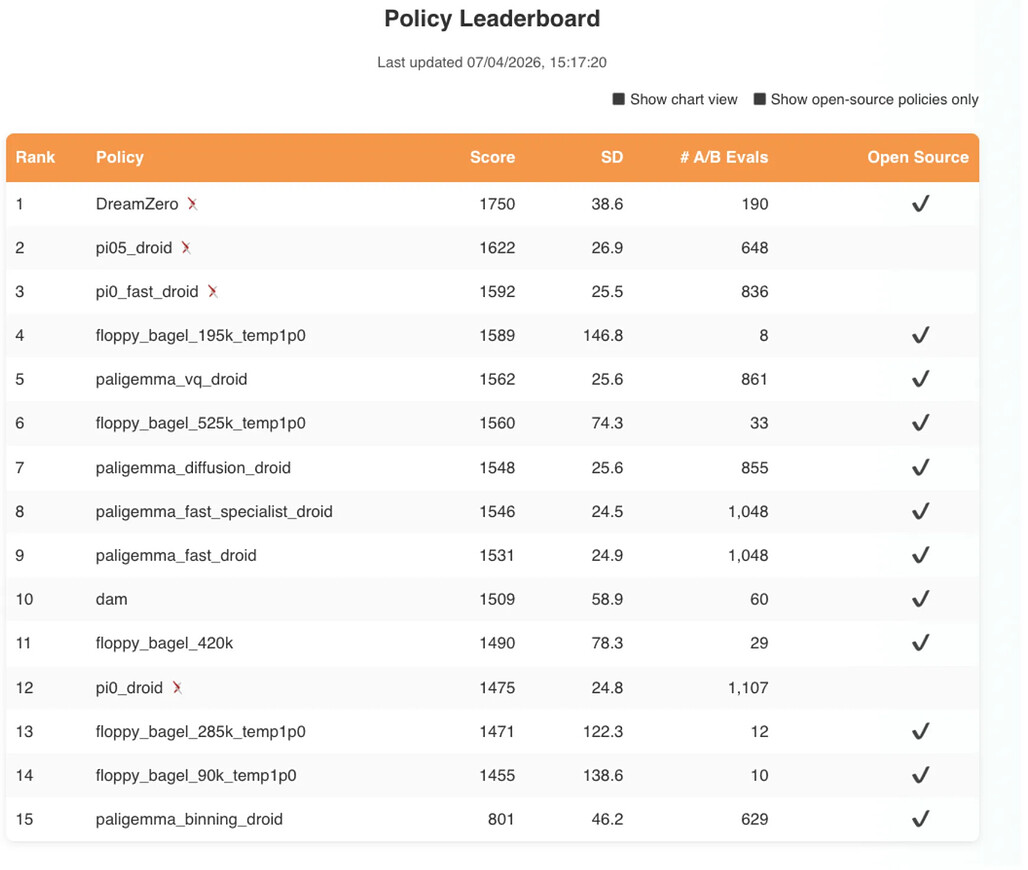Click the Show open-source policies only label
The image size is (1028, 870).
point(875,100)
